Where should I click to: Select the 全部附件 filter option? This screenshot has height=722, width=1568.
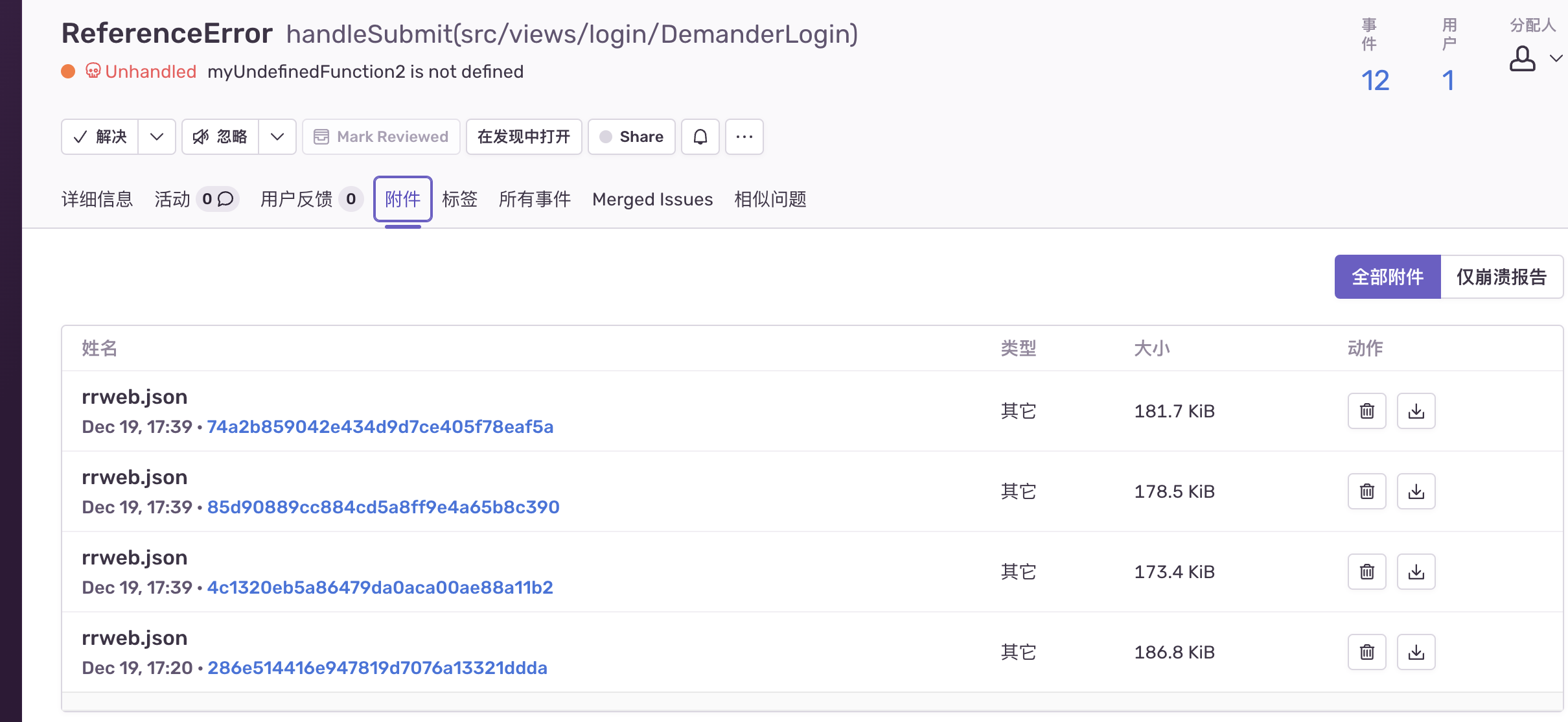(1387, 277)
